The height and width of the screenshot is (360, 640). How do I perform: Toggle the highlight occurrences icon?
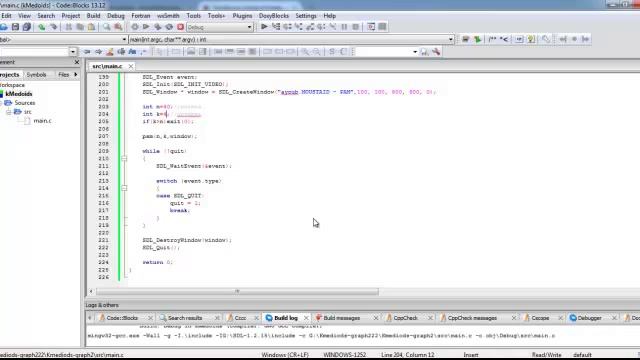pos(110,52)
